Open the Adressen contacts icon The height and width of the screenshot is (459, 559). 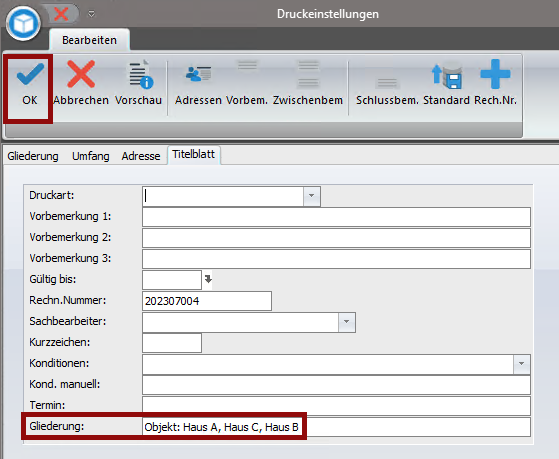[x=198, y=74]
